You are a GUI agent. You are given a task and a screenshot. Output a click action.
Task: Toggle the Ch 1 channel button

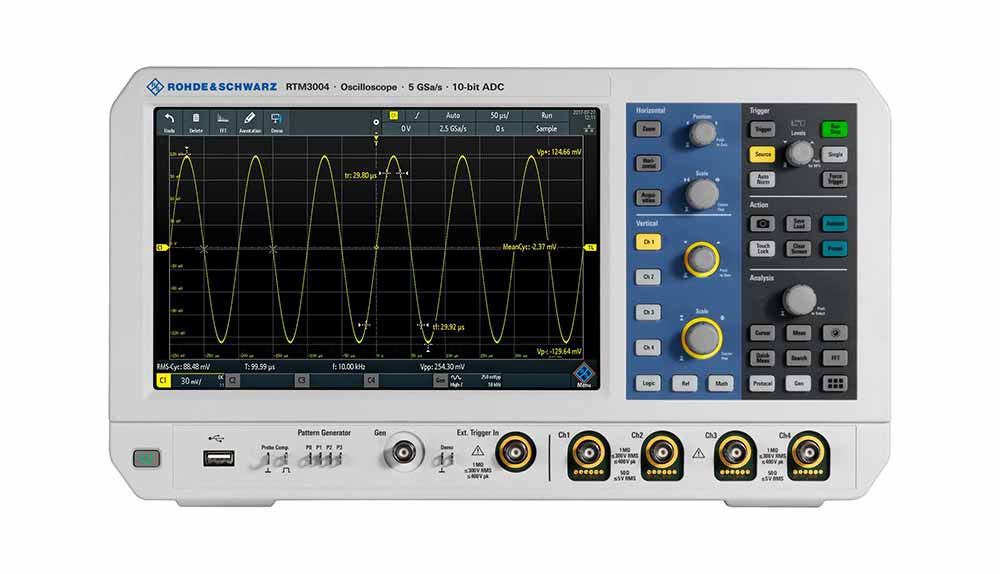tap(649, 242)
